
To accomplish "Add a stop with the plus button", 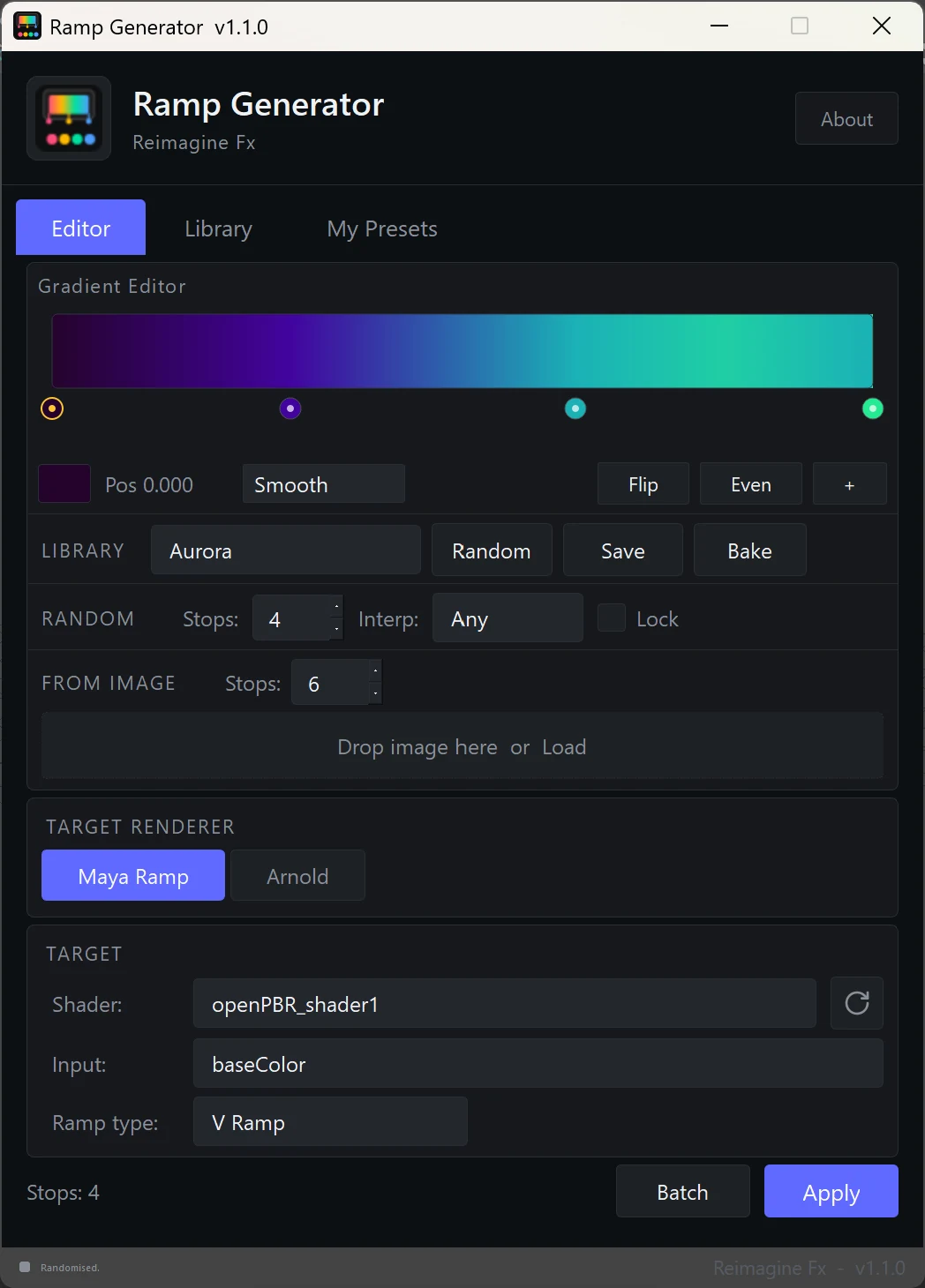I will tap(849, 484).
